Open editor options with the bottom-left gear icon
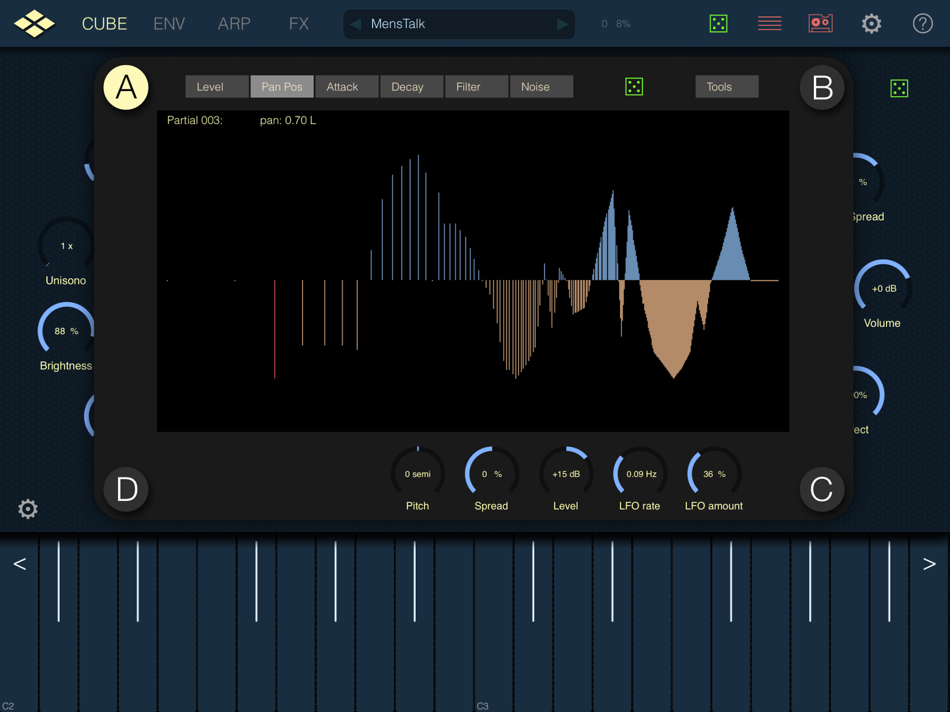950x712 pixels. 27,509
